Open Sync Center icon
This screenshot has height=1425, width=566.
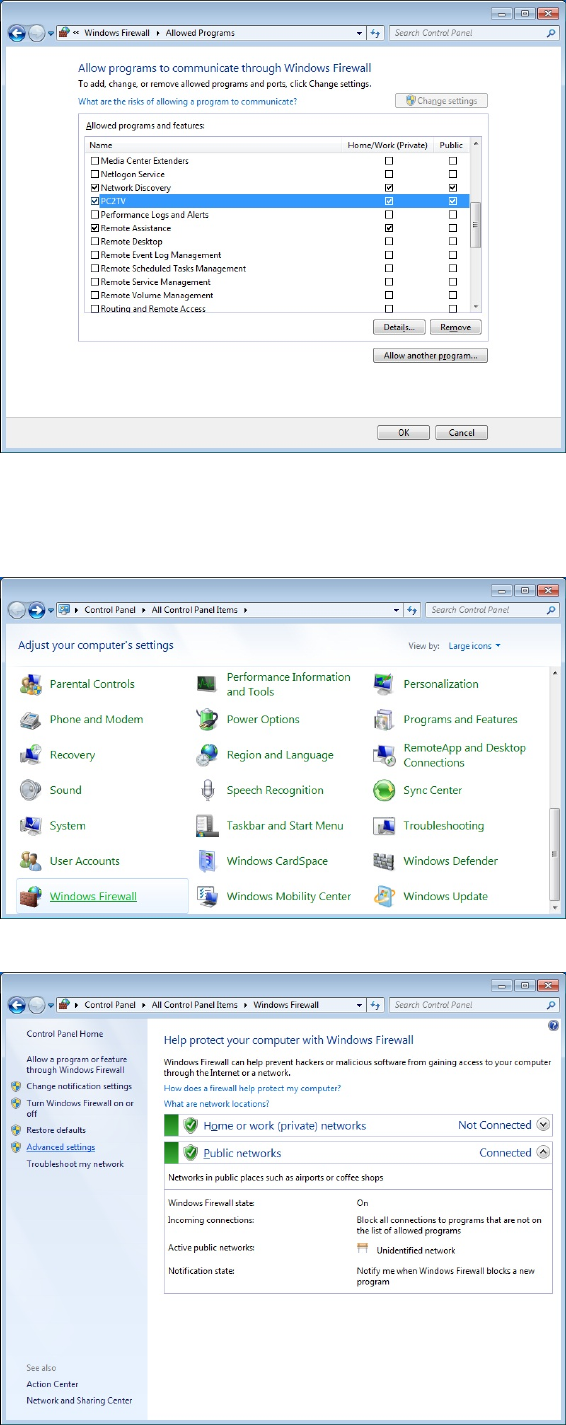coord(384,790)
